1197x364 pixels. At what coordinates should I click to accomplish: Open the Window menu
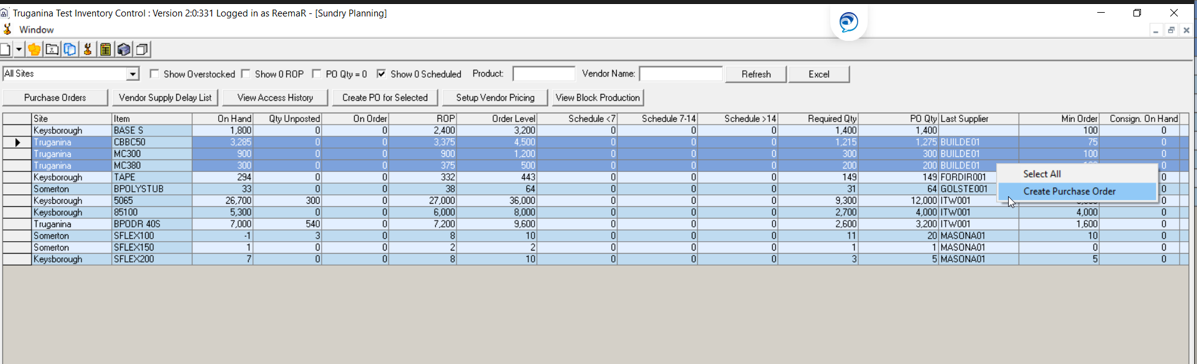point(37,29)
